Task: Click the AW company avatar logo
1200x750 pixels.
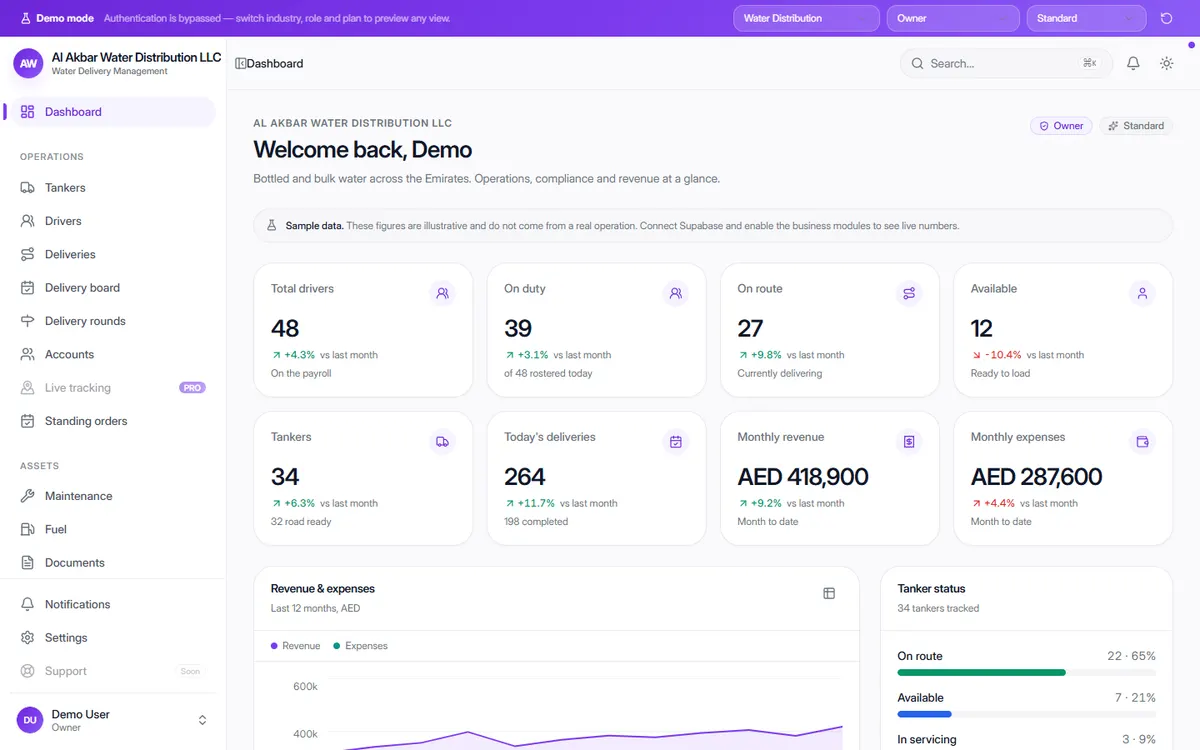Action: (28, 63)
